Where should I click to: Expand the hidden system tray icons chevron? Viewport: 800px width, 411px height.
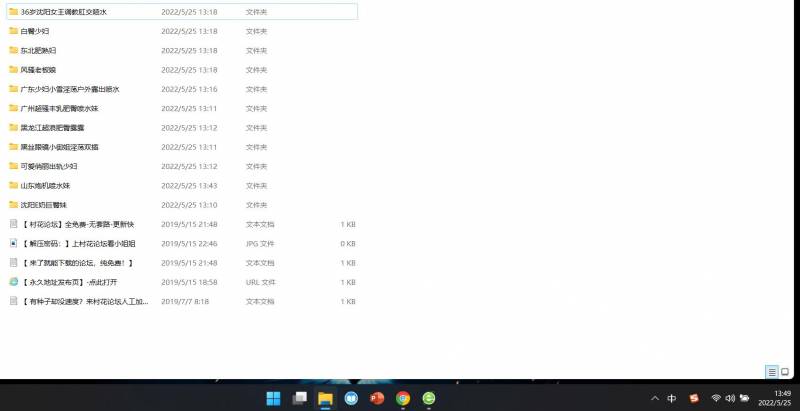[654, 398]
